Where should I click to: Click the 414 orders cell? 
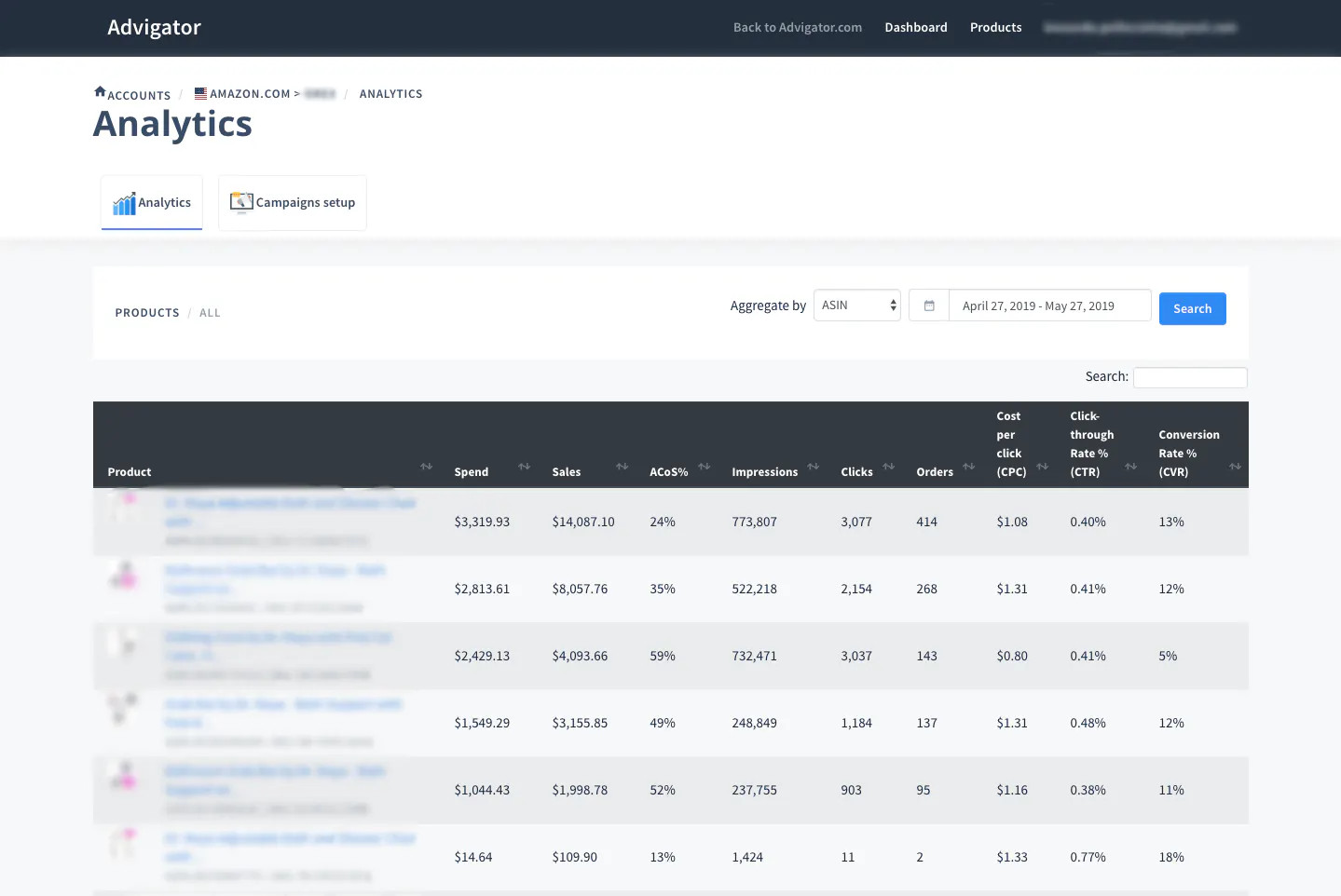click(927, 523)
